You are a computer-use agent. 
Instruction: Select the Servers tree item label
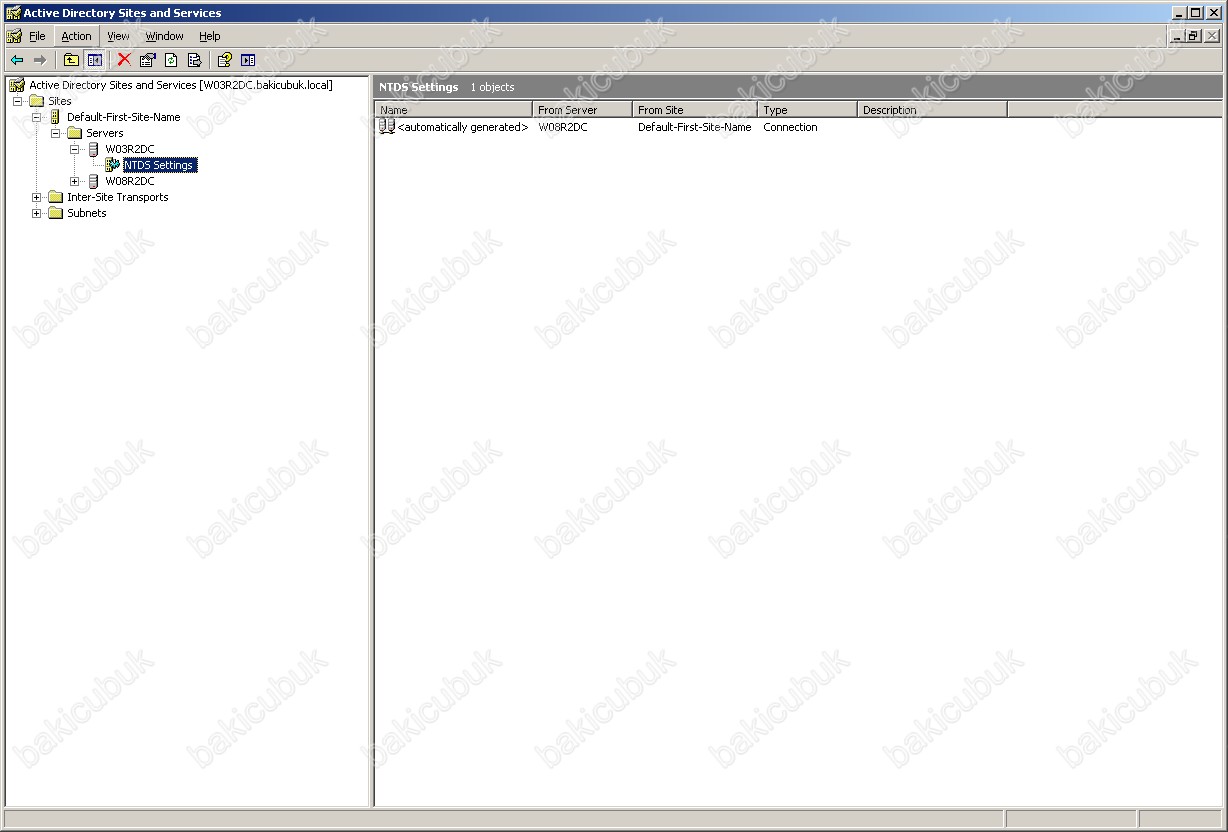point(105,133)
